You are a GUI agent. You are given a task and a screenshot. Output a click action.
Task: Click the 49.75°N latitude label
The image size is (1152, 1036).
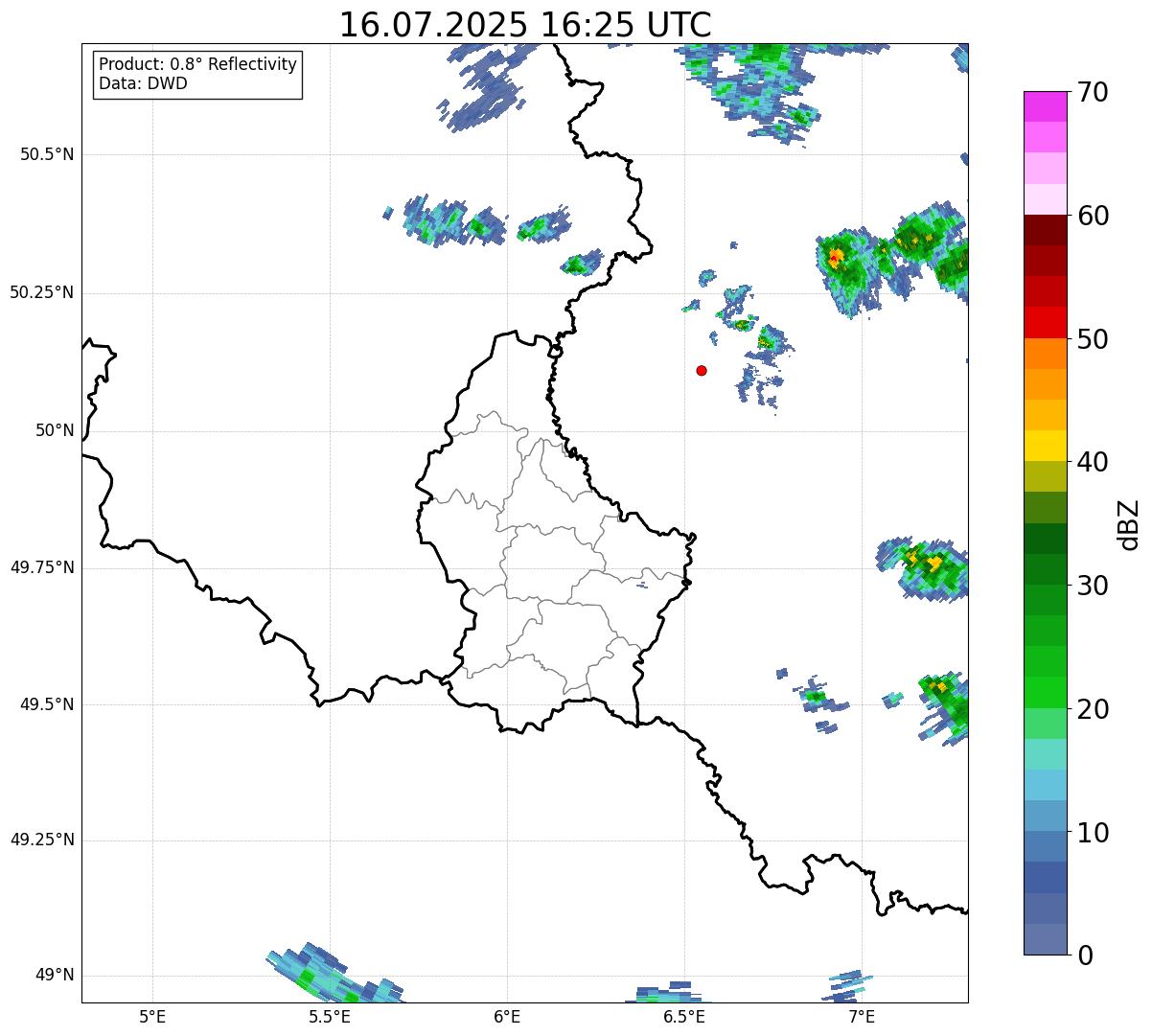(42, 567)
